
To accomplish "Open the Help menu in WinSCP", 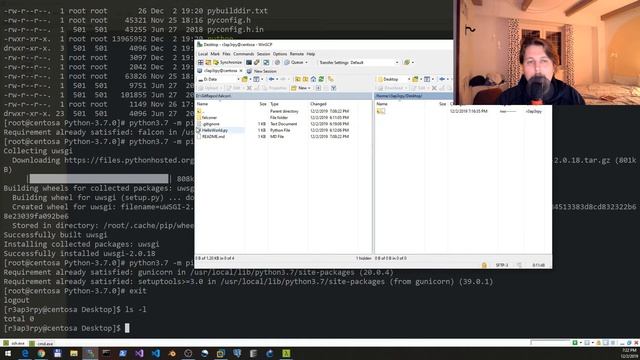I will tap(311, 54).
